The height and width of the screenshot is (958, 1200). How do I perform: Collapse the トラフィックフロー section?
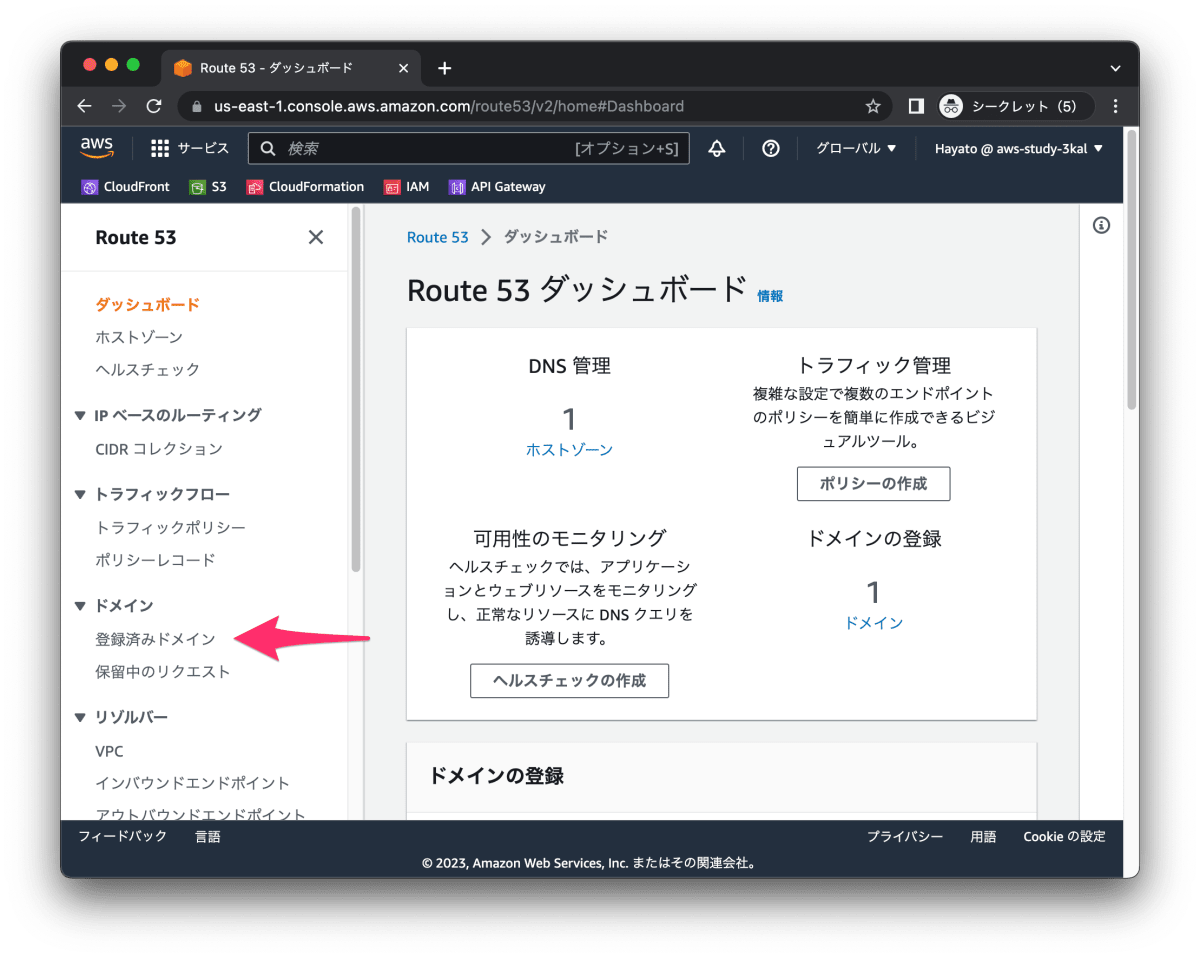pyautogui.click(x=81, y=494)
